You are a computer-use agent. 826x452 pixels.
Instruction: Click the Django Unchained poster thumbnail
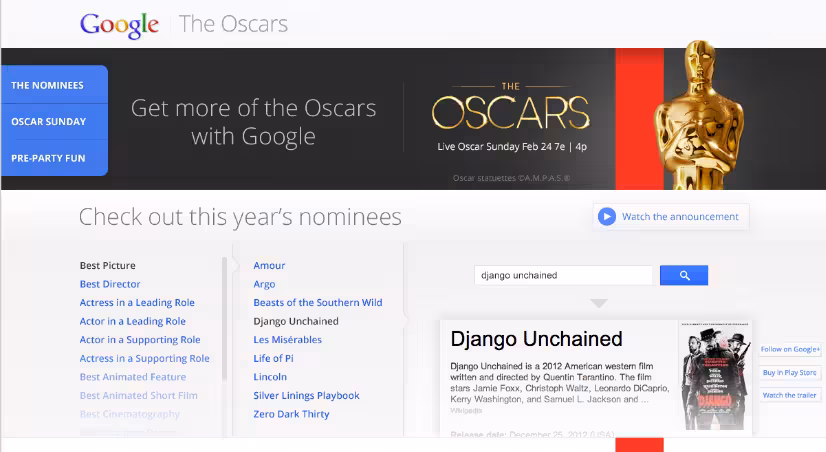715,377
